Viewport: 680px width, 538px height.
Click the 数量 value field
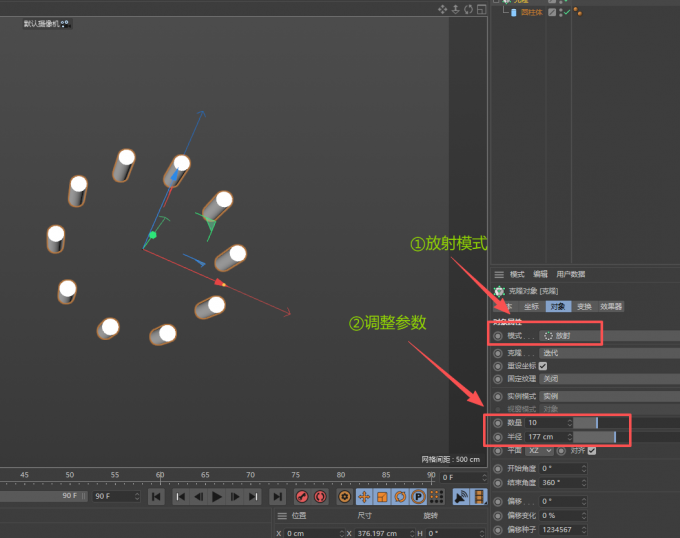(x=546, y=423)
